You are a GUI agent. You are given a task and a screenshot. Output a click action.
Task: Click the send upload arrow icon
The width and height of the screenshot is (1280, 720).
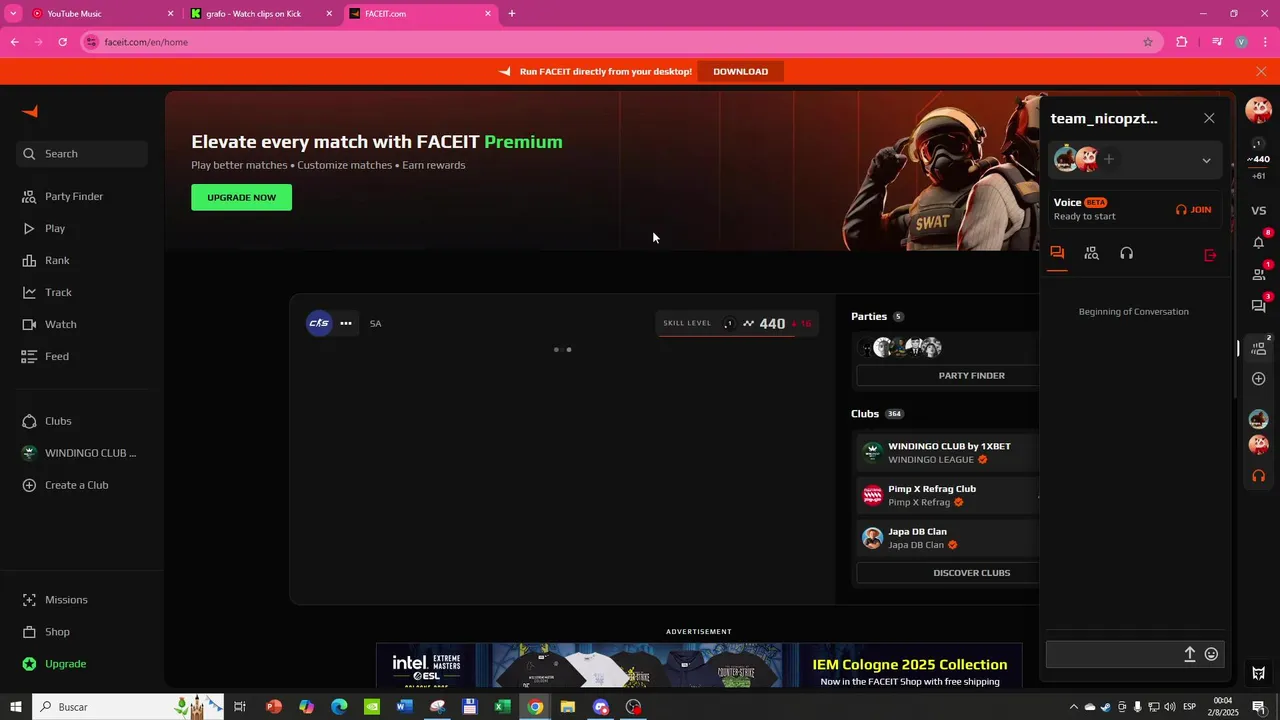1190,654
